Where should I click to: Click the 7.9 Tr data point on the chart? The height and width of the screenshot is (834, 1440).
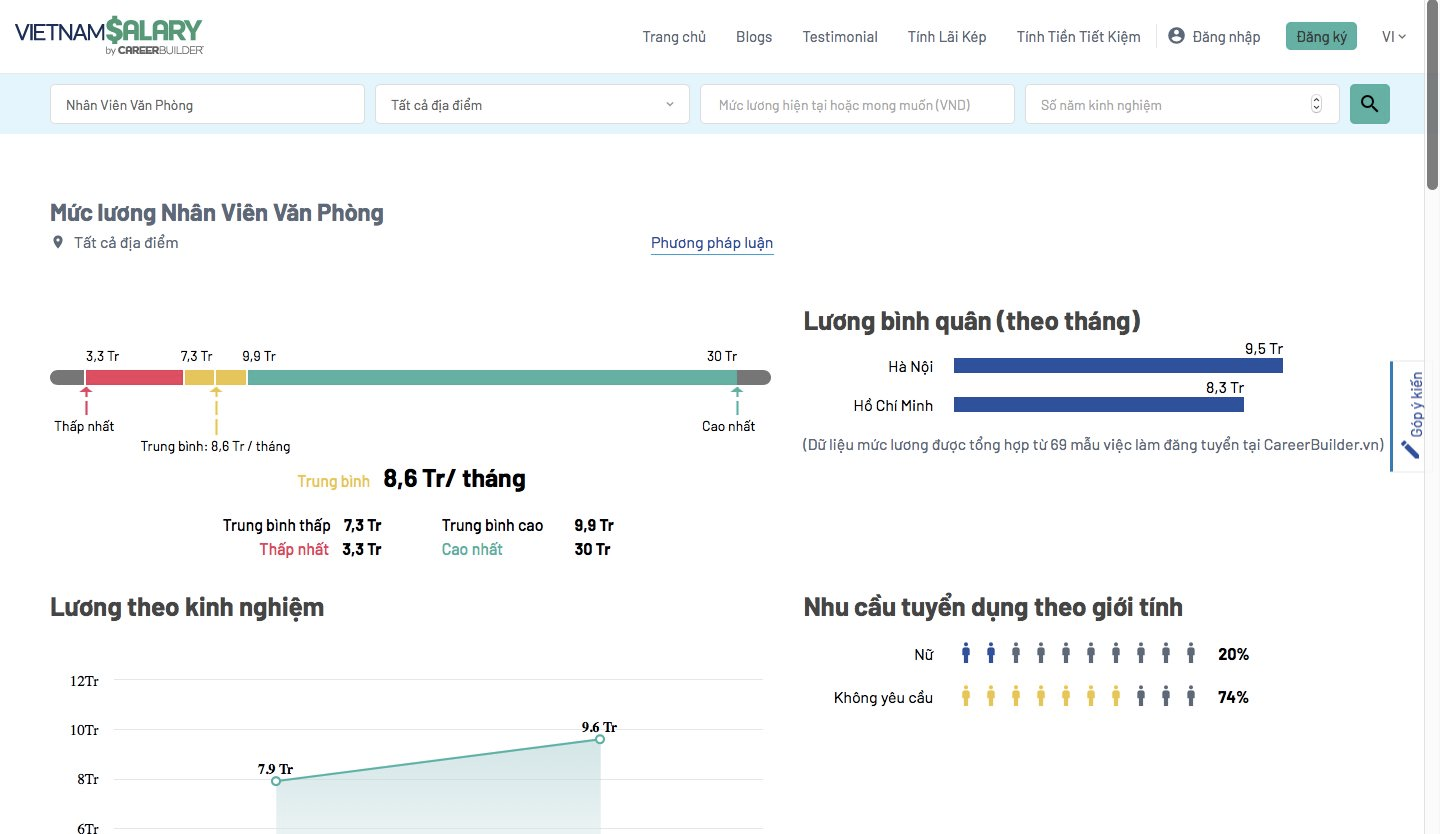(276, 780)
